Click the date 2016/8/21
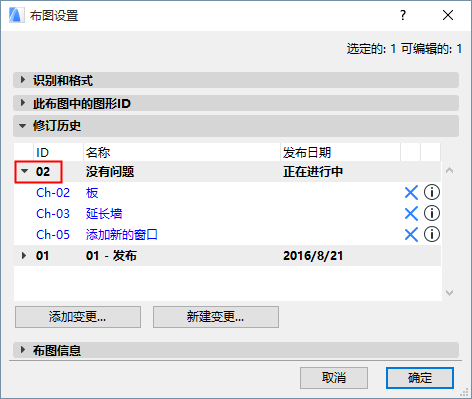 coord(313,256)
